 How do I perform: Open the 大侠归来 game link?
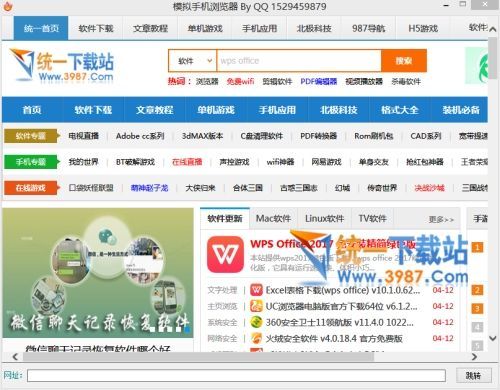[200, 188]
